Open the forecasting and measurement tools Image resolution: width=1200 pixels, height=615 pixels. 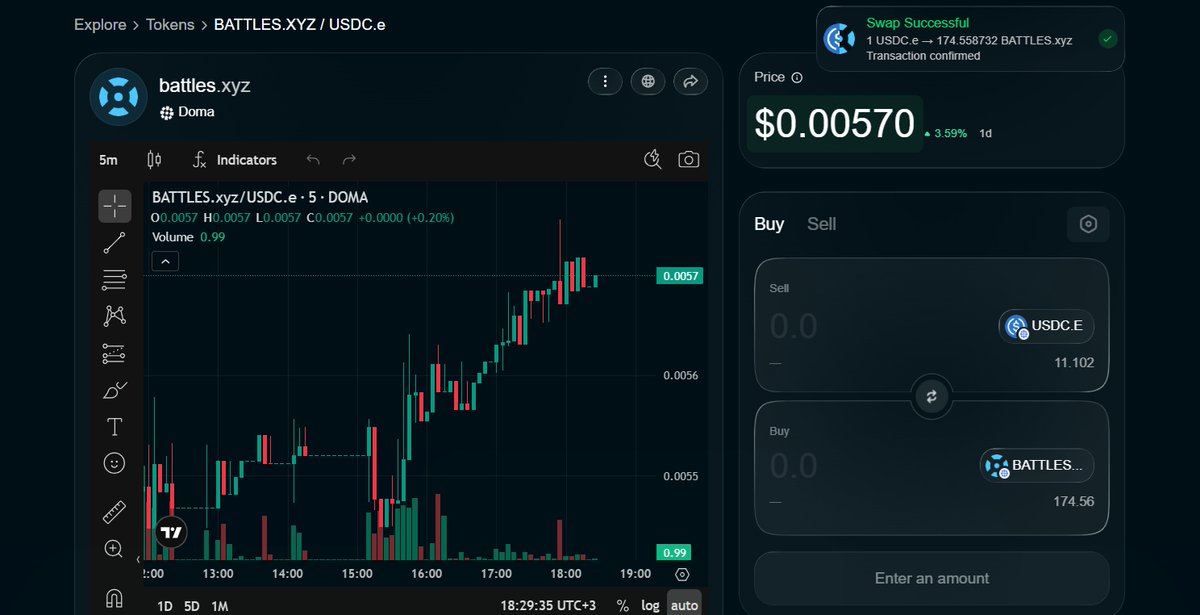[114, 353]
